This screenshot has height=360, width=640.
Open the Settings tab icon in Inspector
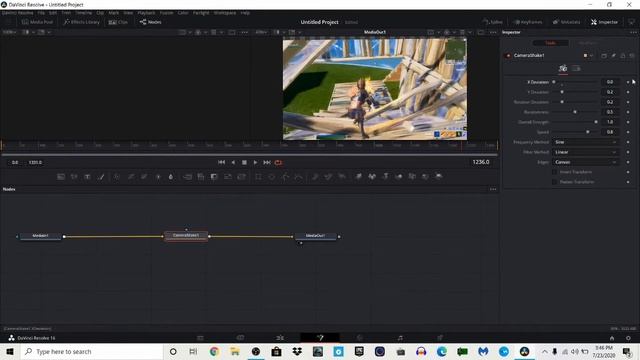576,69
